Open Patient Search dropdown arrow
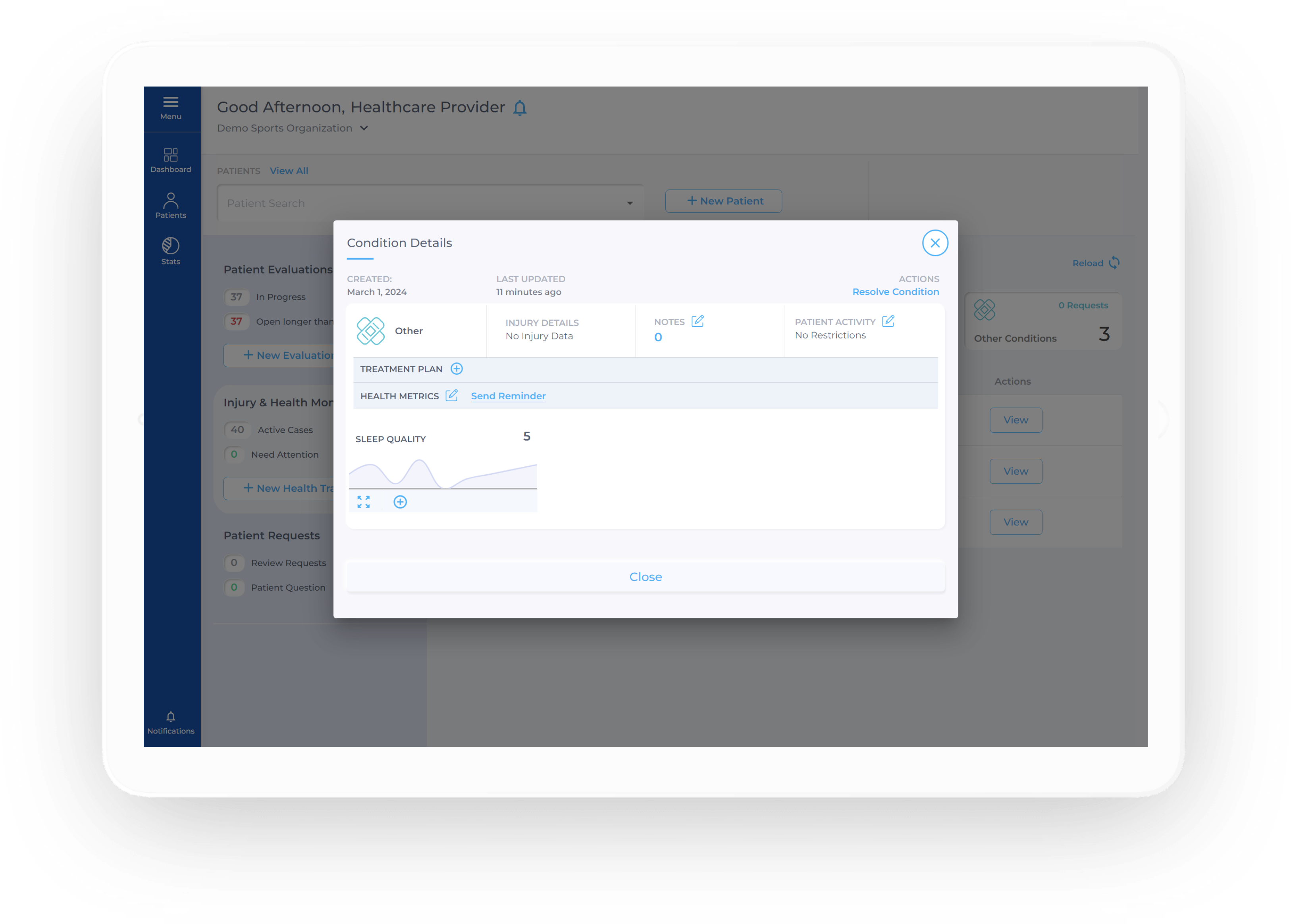Screen dimensions: 1291x924 629,203
